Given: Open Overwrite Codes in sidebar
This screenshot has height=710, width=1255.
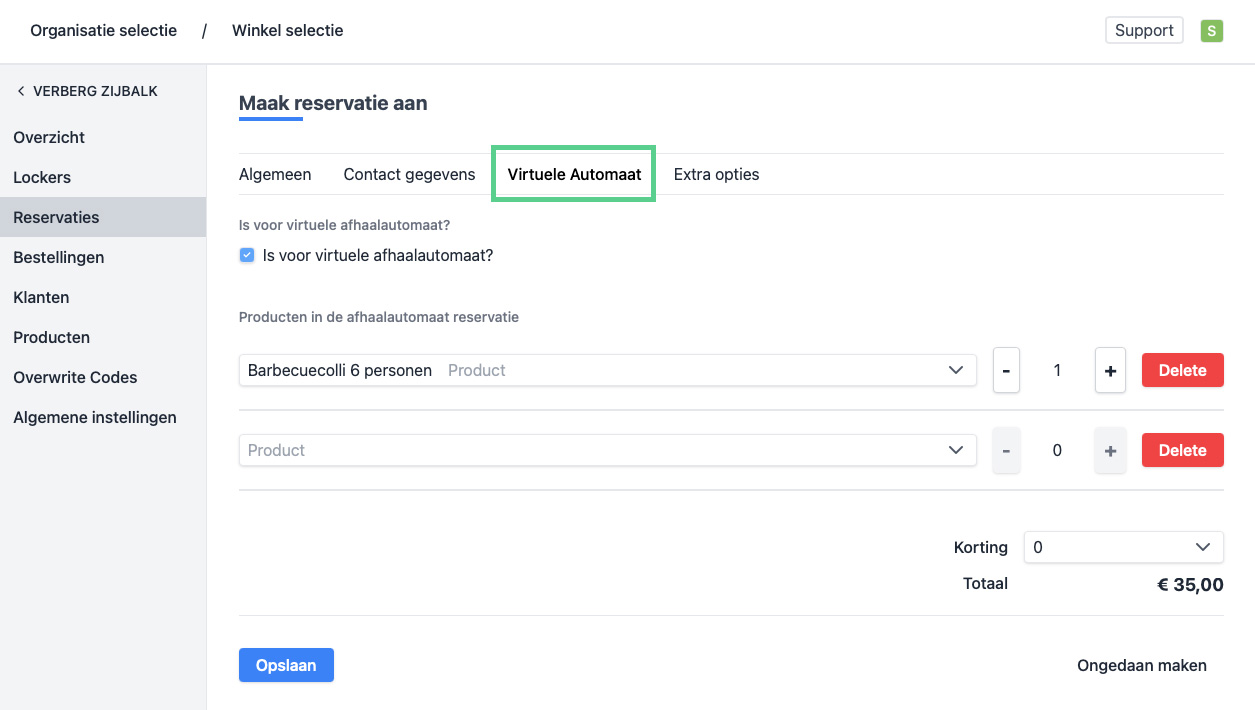Looking at the screenshot, I should point(75,377).
